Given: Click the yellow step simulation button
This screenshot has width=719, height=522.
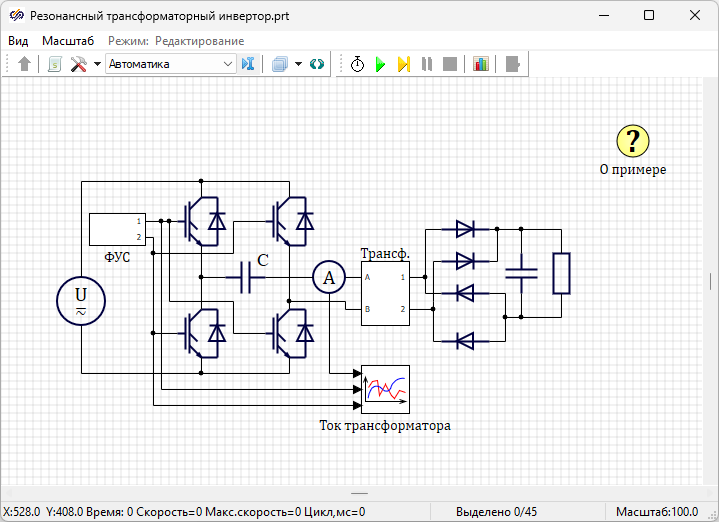Looking at the screenshot, I should point(404,64).
